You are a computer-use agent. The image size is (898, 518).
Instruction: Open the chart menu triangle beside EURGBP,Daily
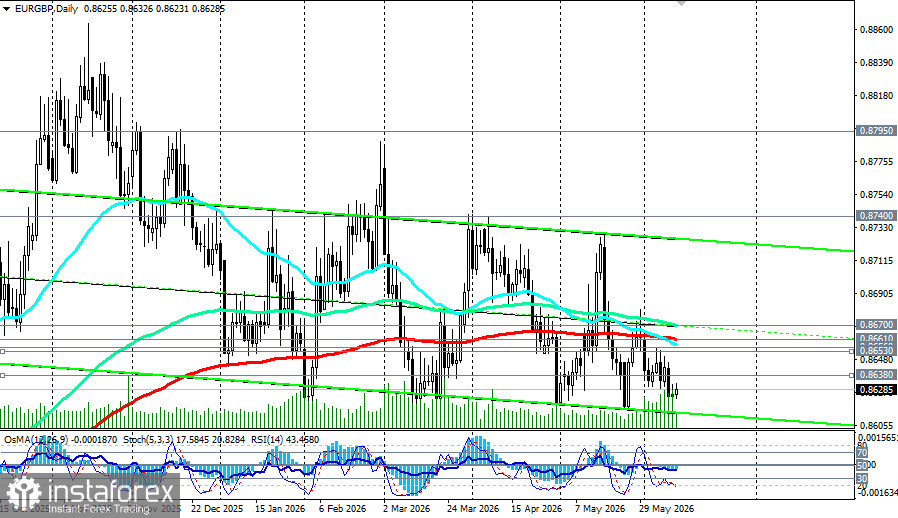coord(6,9)
